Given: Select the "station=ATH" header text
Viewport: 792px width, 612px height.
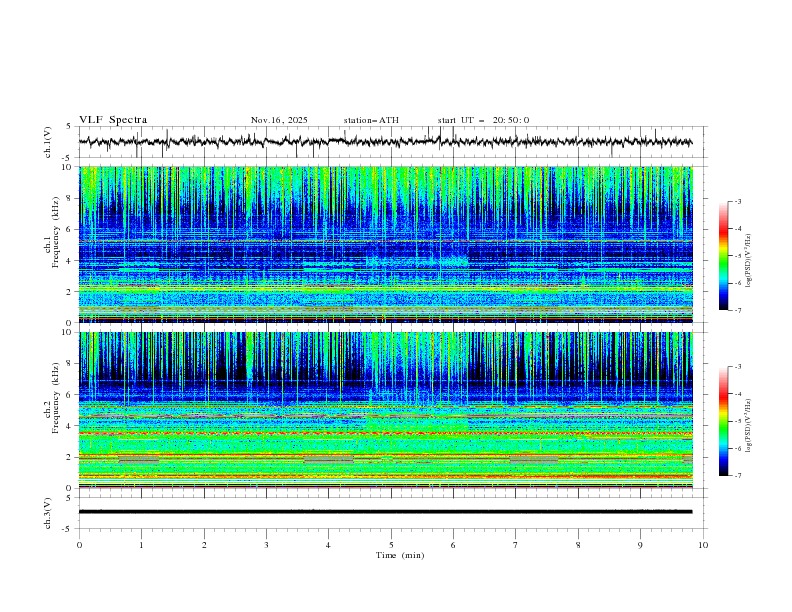Looking at the screenshot, I should tap(371, 120).
